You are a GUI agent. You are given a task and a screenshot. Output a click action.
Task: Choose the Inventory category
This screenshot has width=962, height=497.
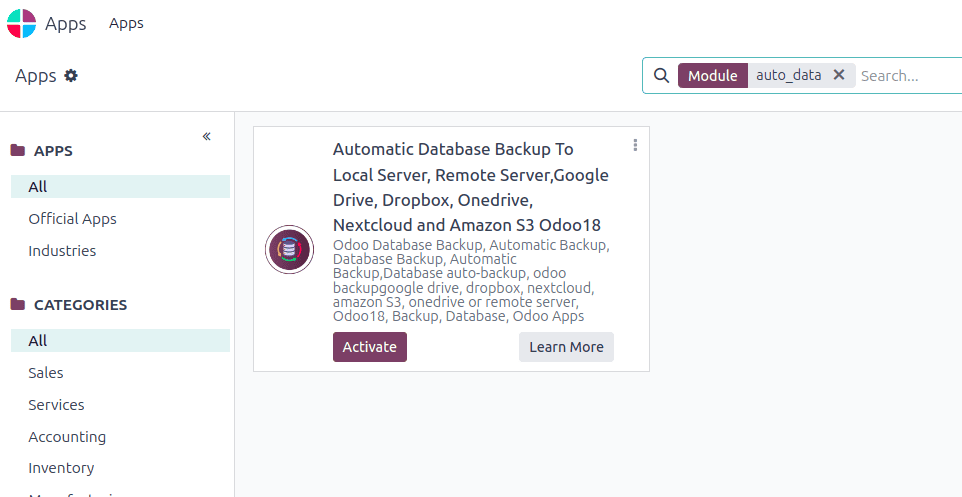(x=61, y=468)
